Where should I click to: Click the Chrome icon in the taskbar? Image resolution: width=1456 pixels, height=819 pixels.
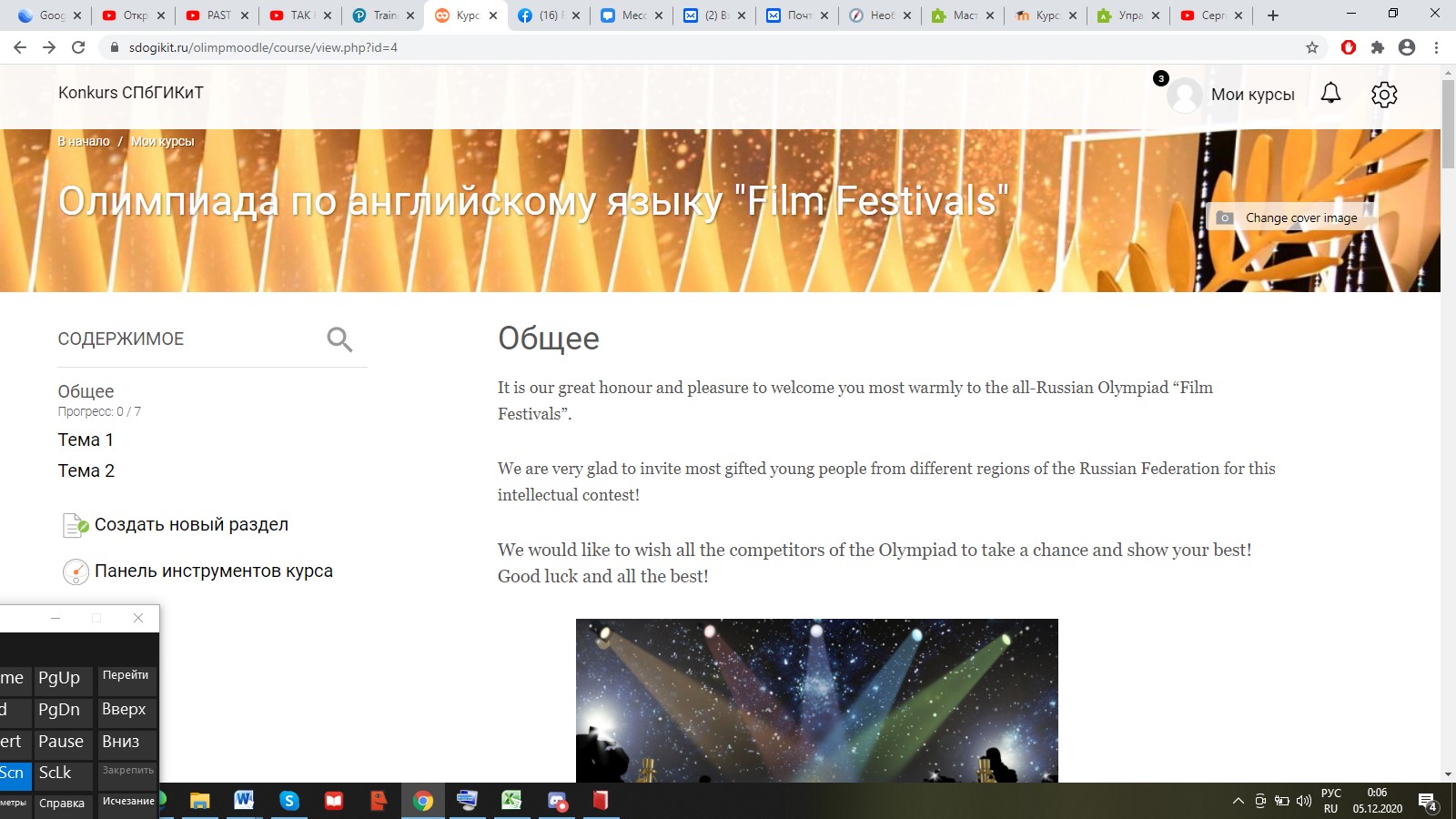tap(423, 801)
